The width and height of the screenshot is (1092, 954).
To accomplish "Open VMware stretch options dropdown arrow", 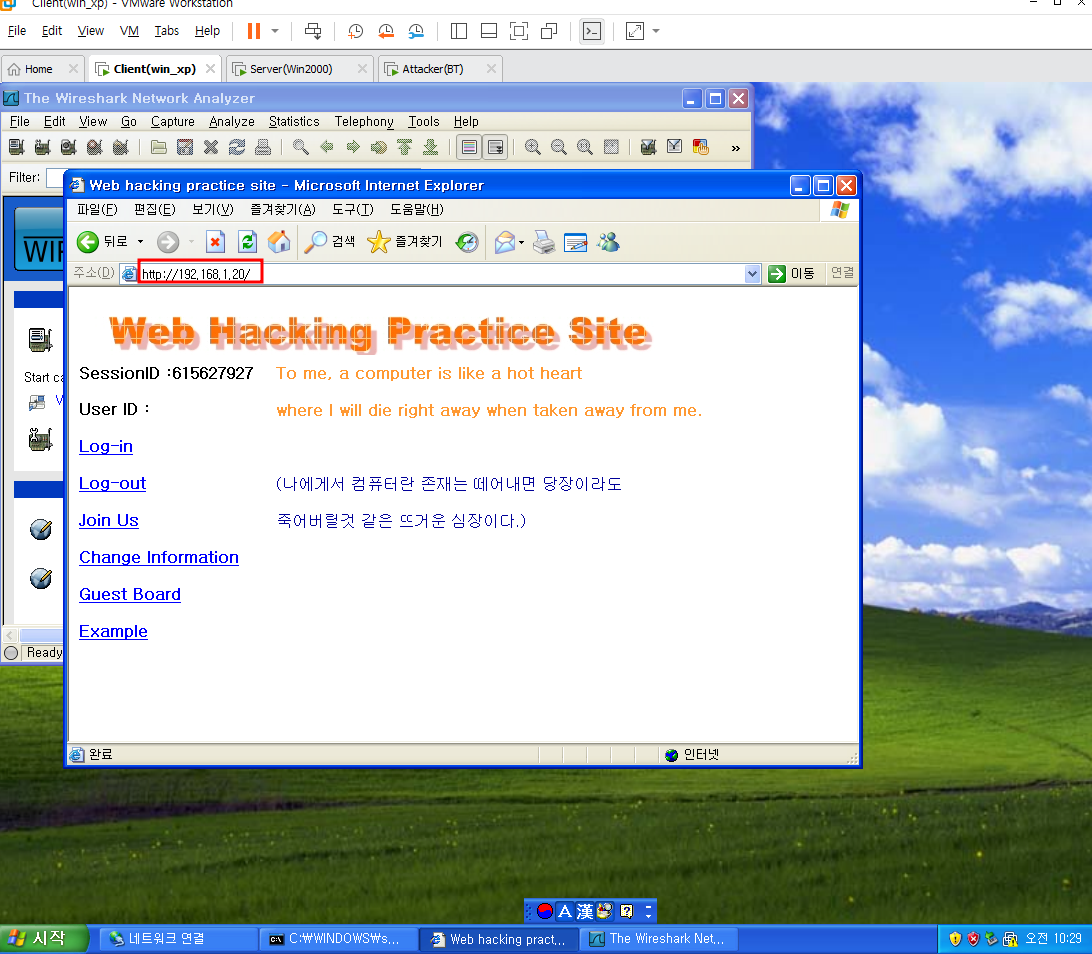I will point(656,31).
